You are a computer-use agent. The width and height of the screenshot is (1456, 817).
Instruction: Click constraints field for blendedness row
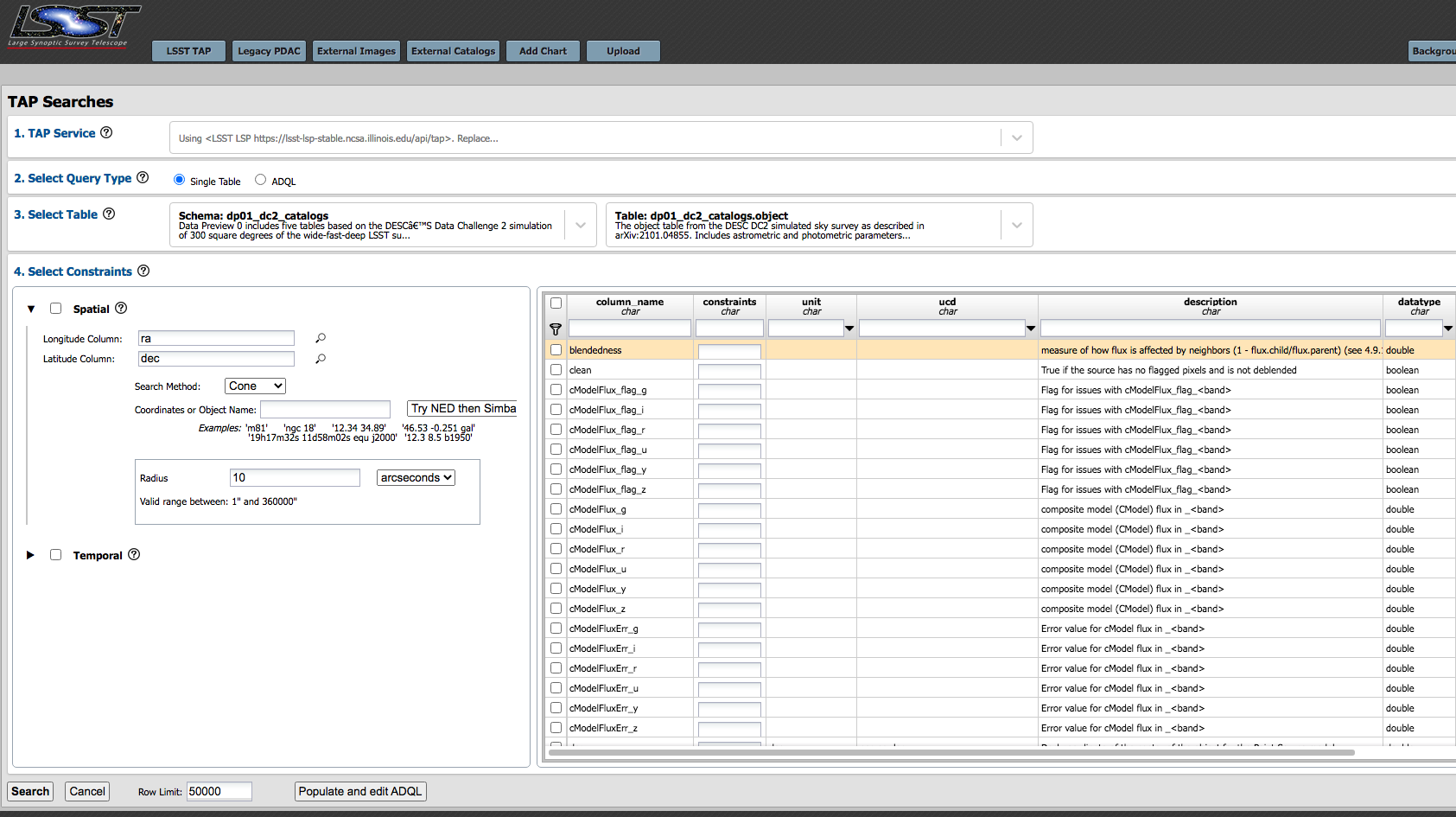coord(729,351)
